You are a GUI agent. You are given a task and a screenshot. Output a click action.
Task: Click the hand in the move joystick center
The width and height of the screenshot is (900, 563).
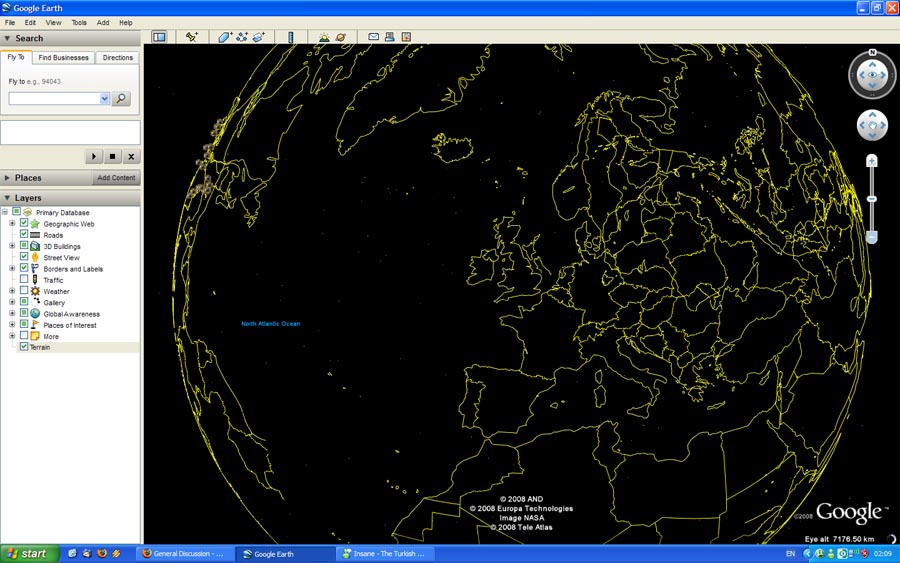coord(872,125)
